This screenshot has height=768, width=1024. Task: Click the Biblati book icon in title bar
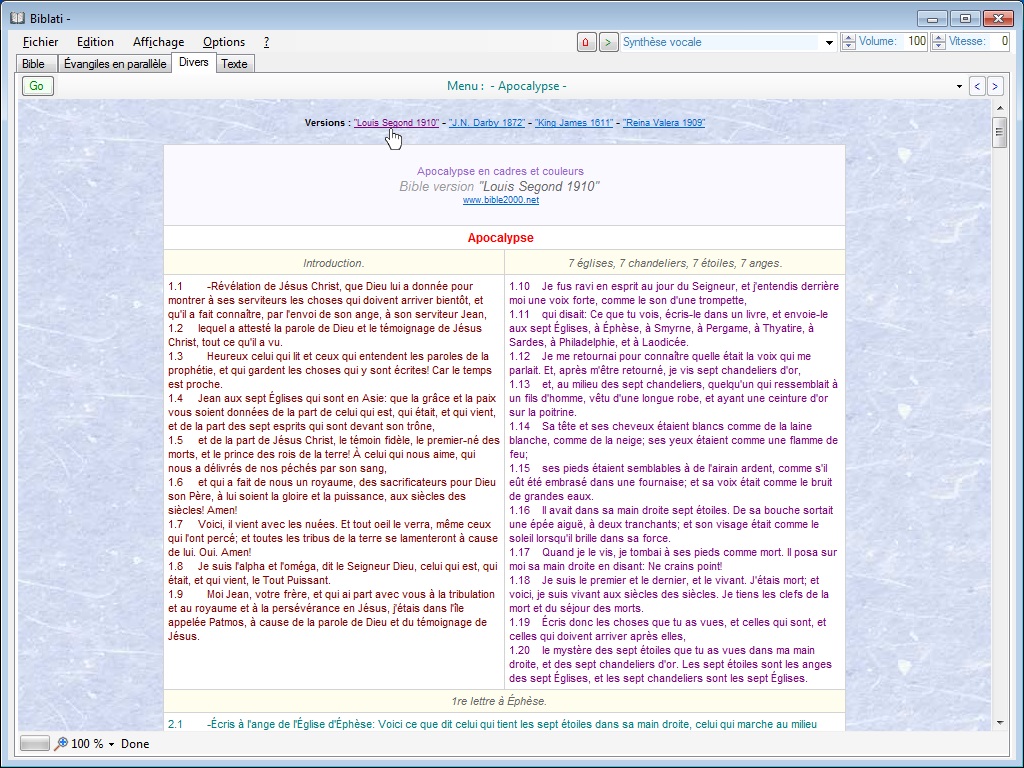pyautogui.click(x=17, y=18)
